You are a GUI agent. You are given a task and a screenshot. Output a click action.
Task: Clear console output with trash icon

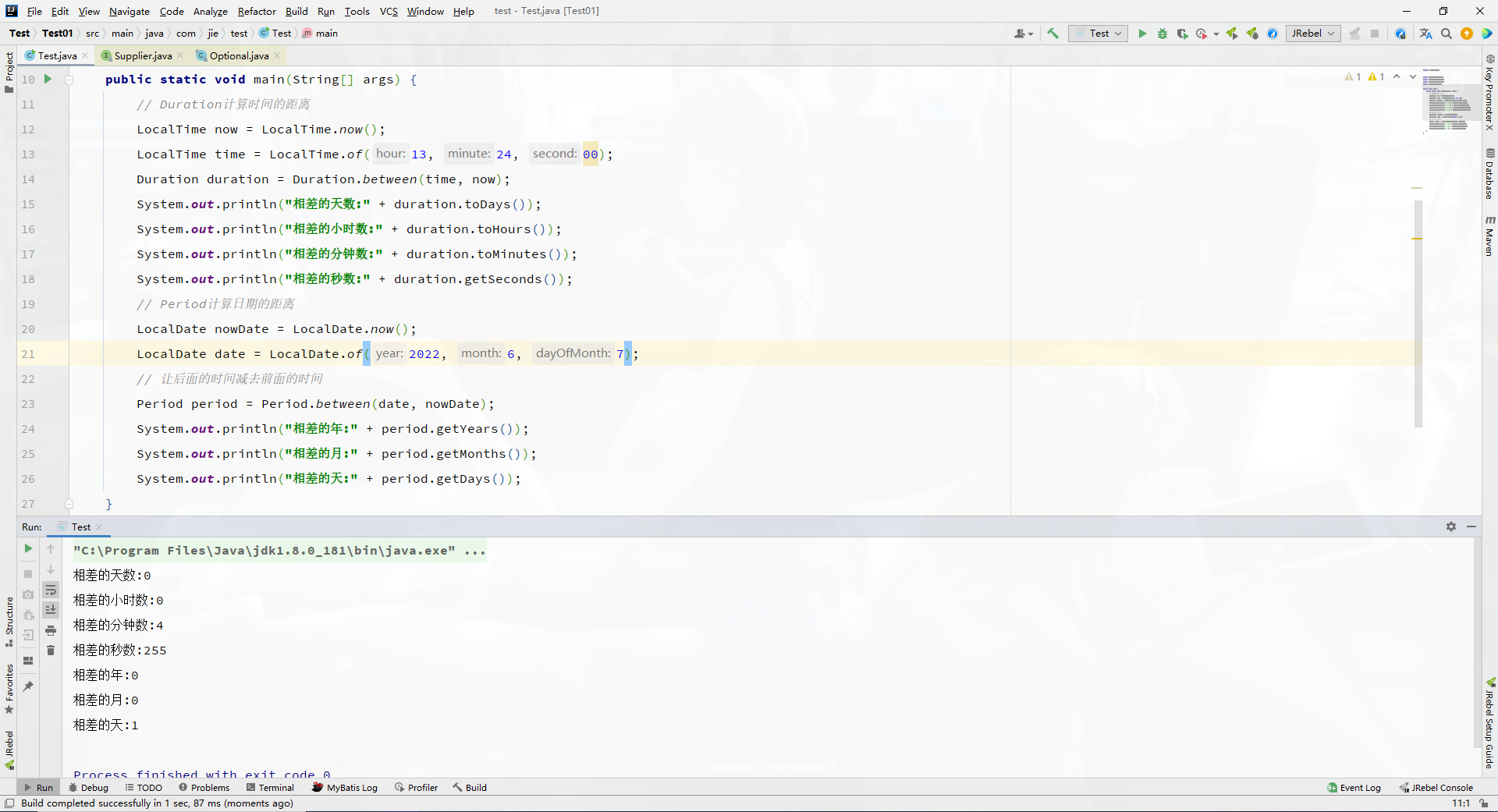point(51,651)
